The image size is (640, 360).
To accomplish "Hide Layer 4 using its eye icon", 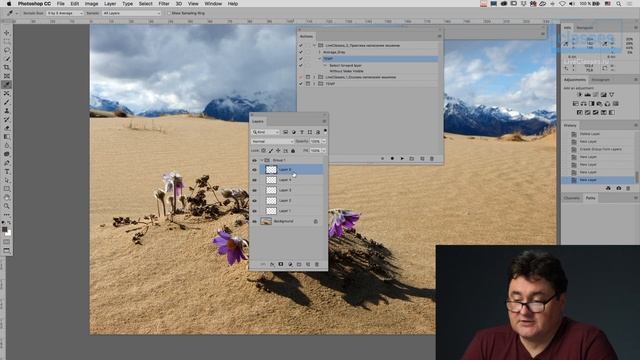I will coord(254,180).
